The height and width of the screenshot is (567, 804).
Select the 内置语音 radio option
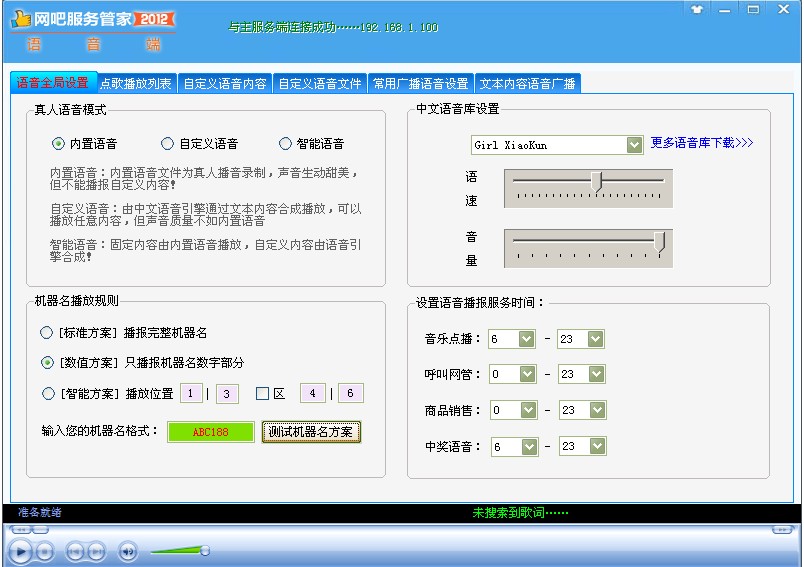tap(58, 144)
